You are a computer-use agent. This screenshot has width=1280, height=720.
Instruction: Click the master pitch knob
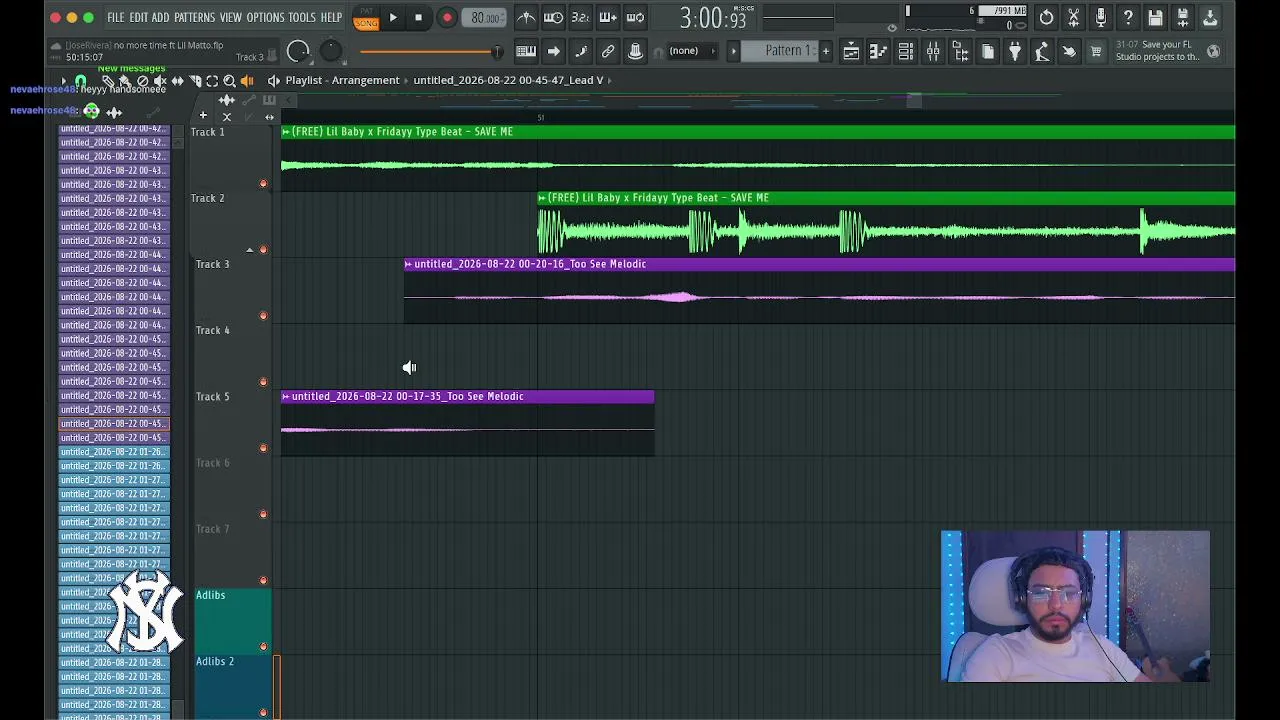click(x=331, y=52)
